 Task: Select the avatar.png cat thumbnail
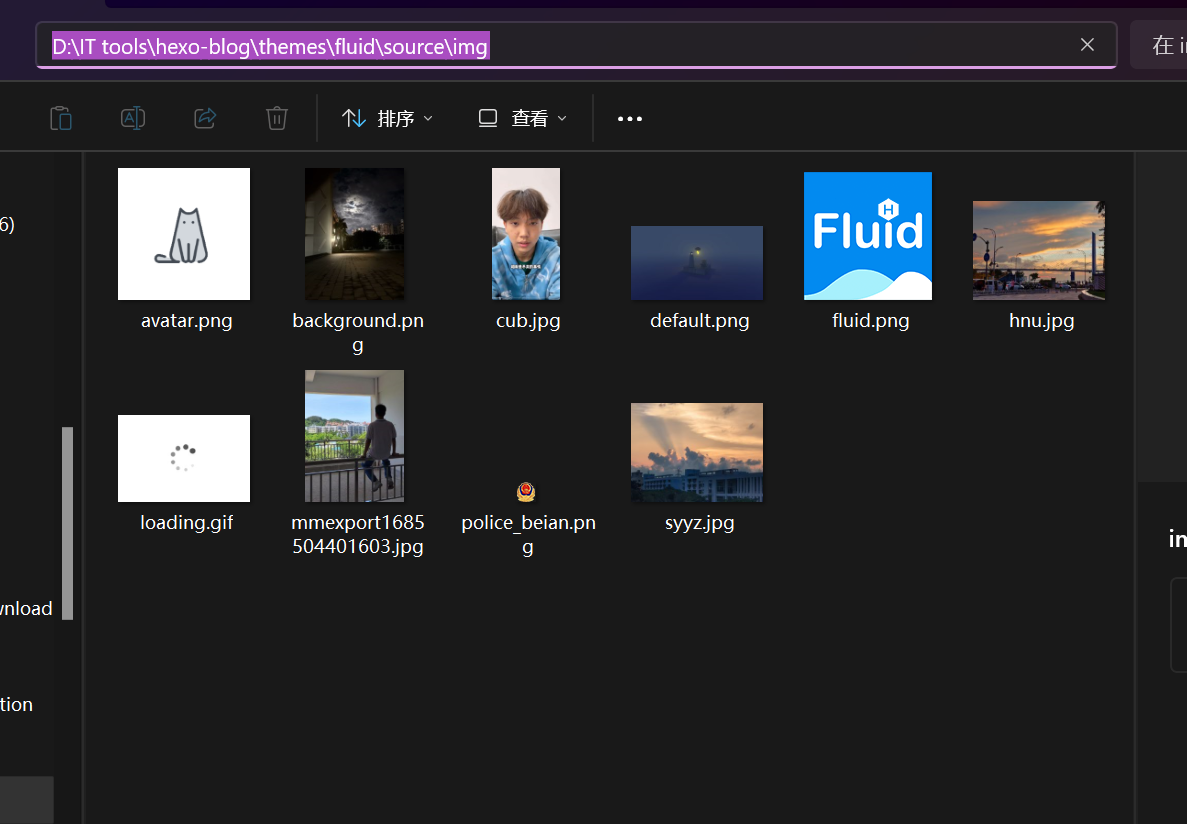coord(184,234)
